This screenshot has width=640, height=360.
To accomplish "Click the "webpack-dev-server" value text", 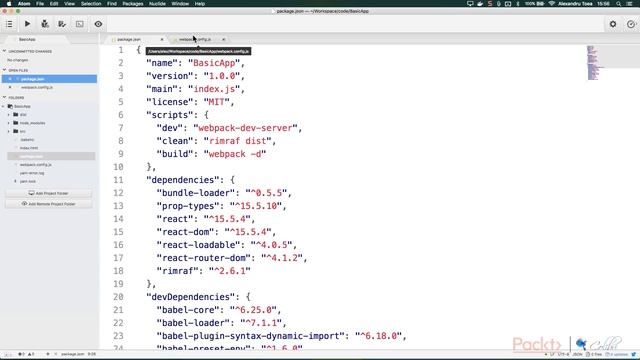I will (x=245, y=128).
